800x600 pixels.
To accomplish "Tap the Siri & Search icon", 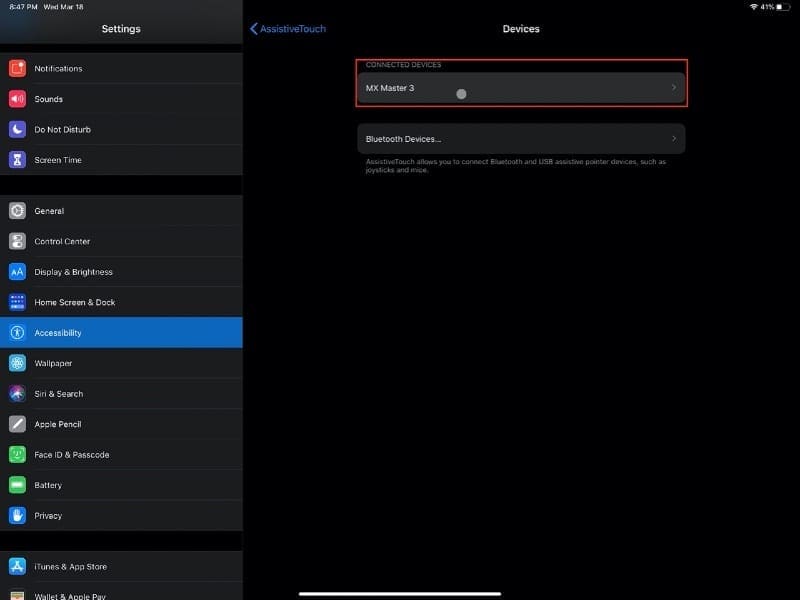I will point(17,394).
